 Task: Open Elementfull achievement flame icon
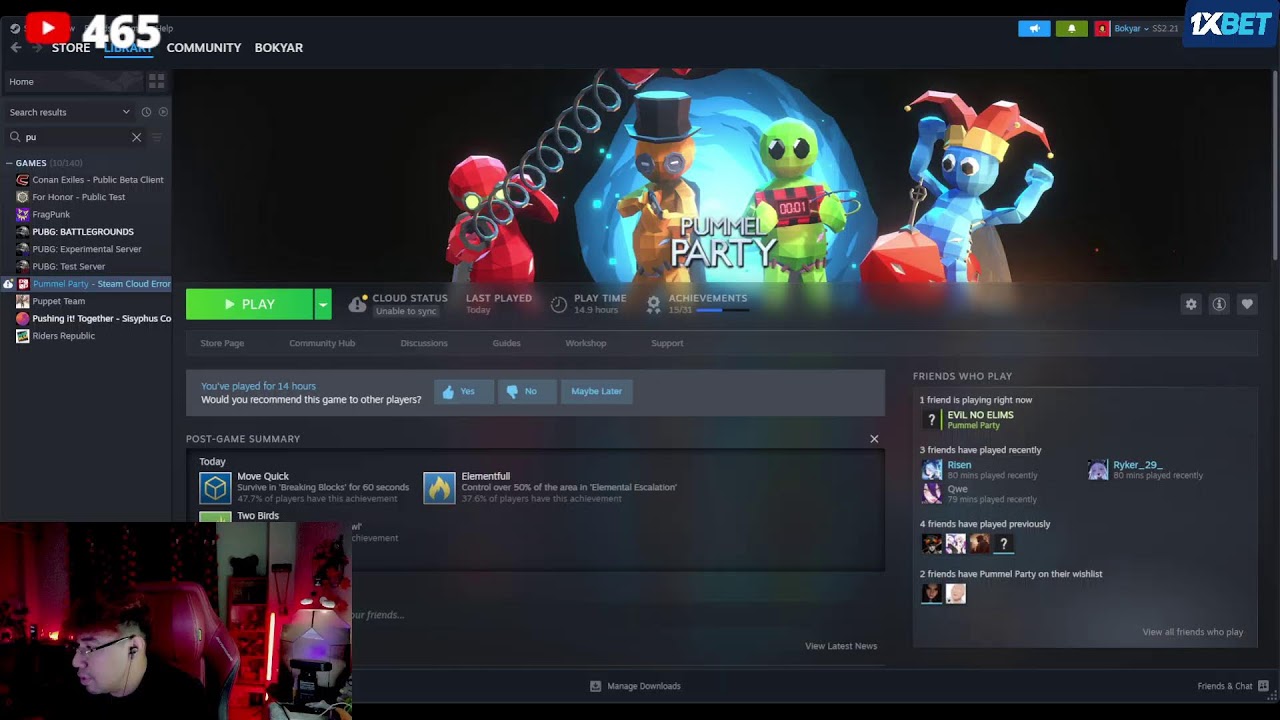(439, 488)
